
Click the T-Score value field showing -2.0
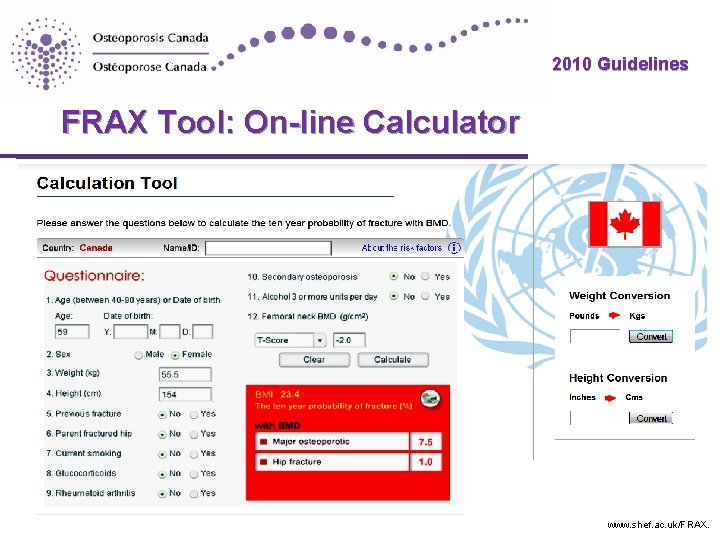tap(349, 340)
